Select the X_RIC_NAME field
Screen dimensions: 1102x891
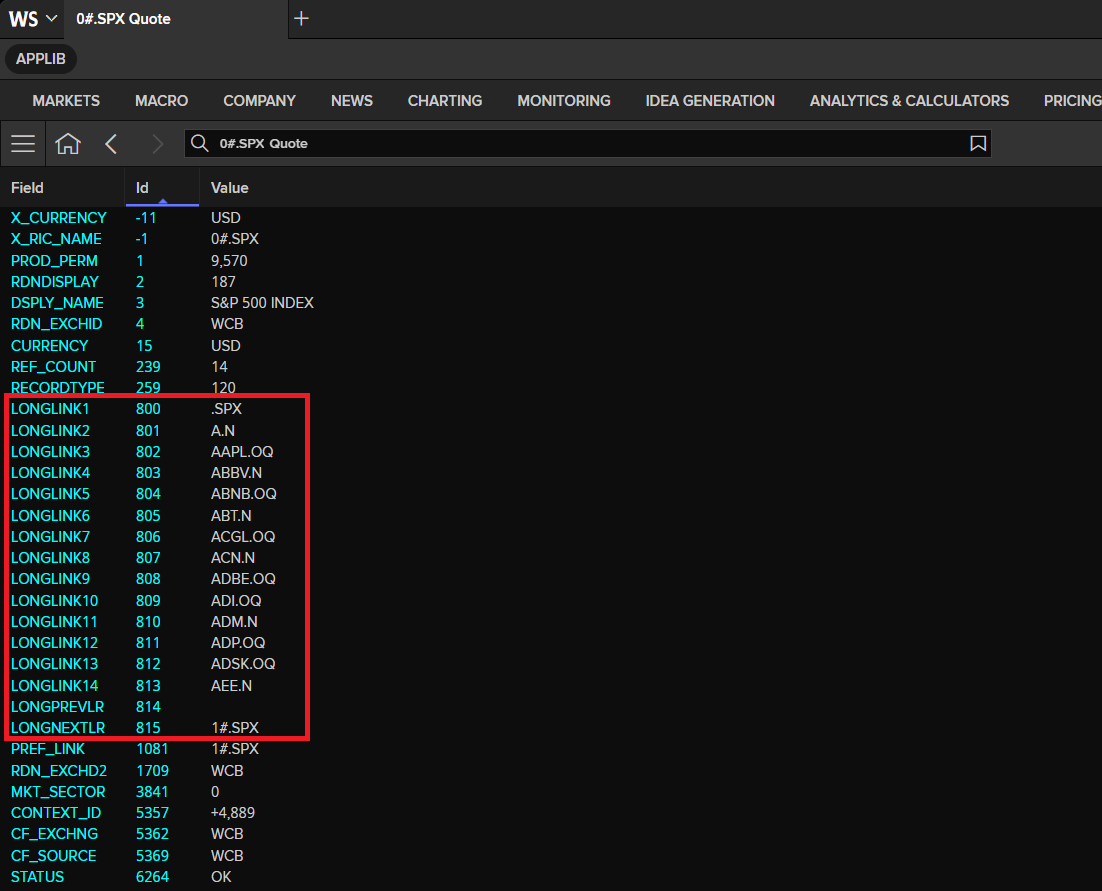point(56,239)
